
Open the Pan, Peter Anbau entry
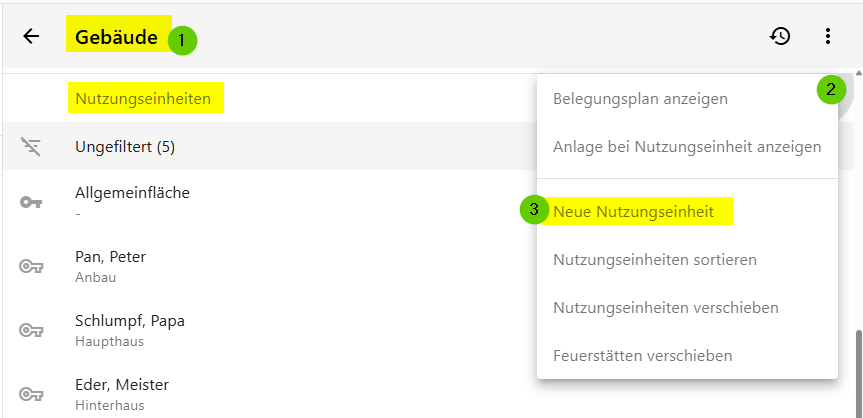tap(270, 267)
